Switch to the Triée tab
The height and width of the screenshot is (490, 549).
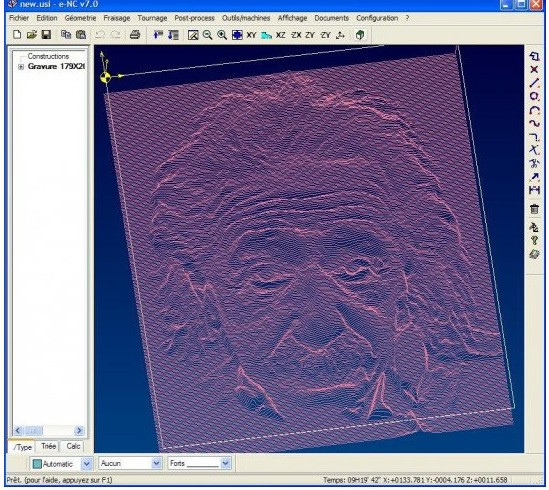tap(48, 446)
